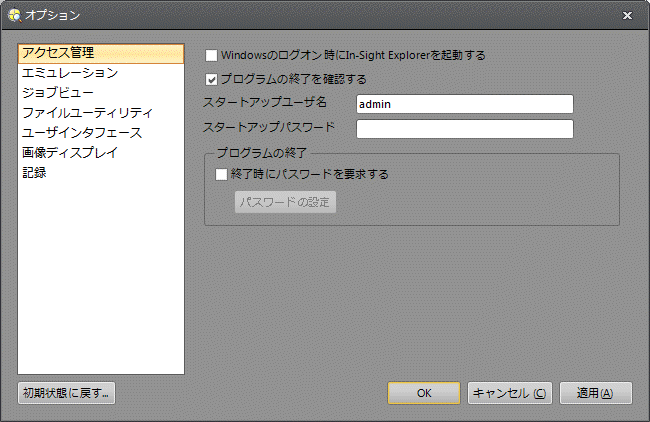650x422 pixels.
Task: Click the In-Sight app icon in title bar
Action: click(x=13, y=15)
